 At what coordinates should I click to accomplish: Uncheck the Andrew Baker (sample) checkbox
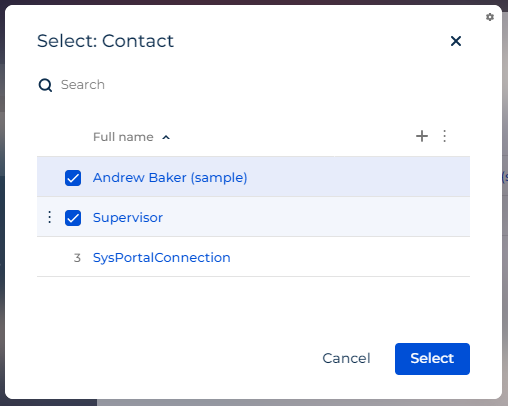[73, 178]
